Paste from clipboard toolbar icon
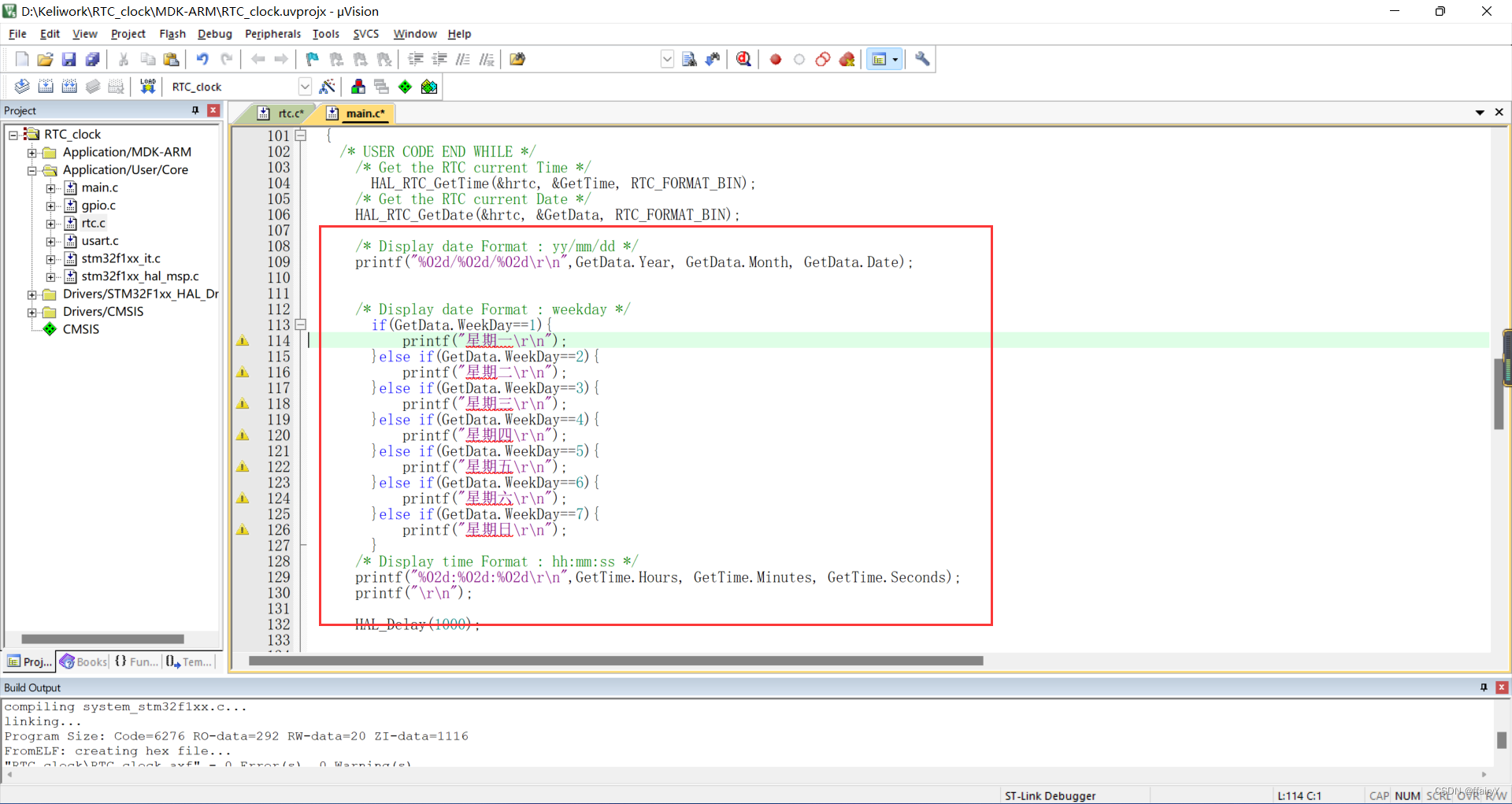The width and height of the screenshot is (1512, 804). point(171,59)
